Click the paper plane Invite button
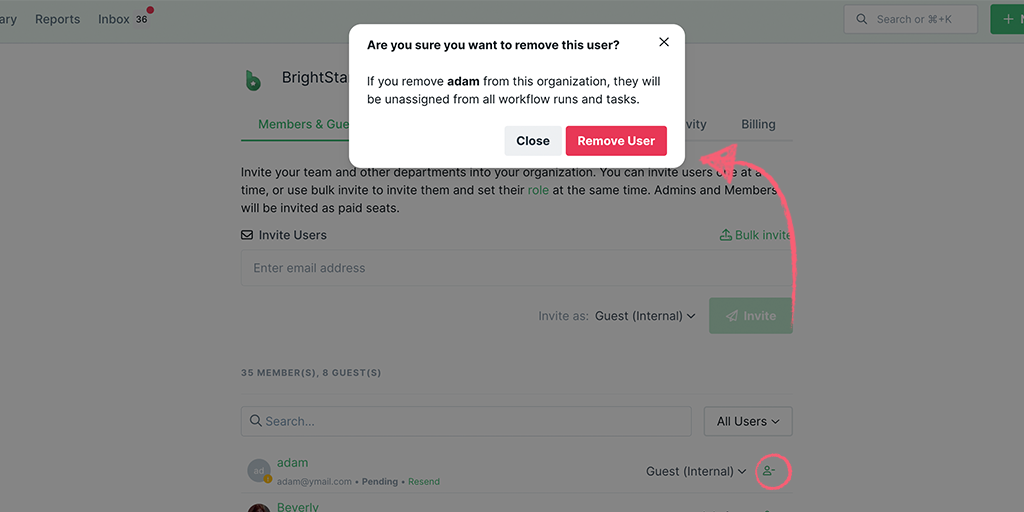Image resolution: width=1024 pixels, height=512 pixels. tap(750, 316)
